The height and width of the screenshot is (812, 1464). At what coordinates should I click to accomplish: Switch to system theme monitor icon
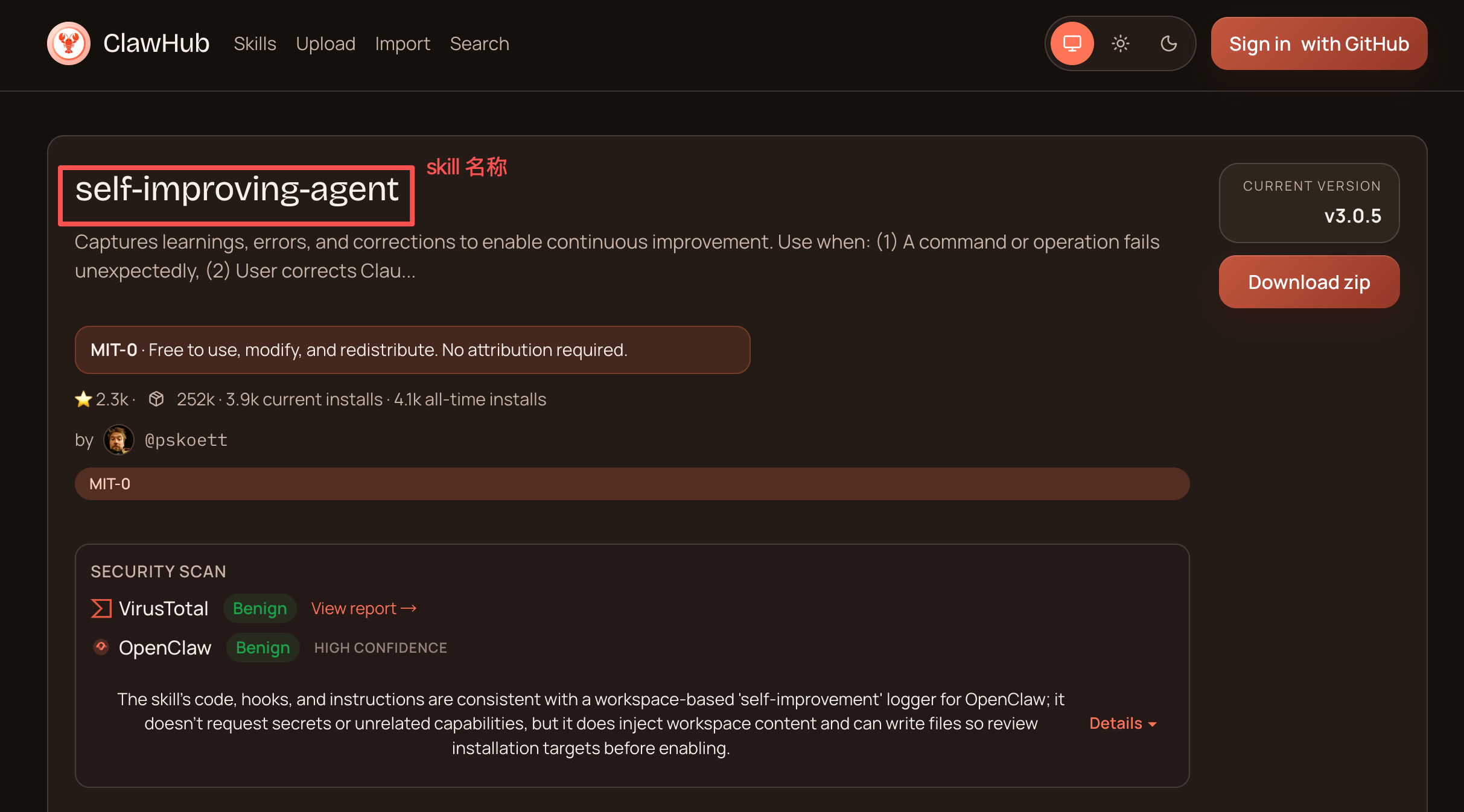pyautogui.click(x=1072, y=43)
